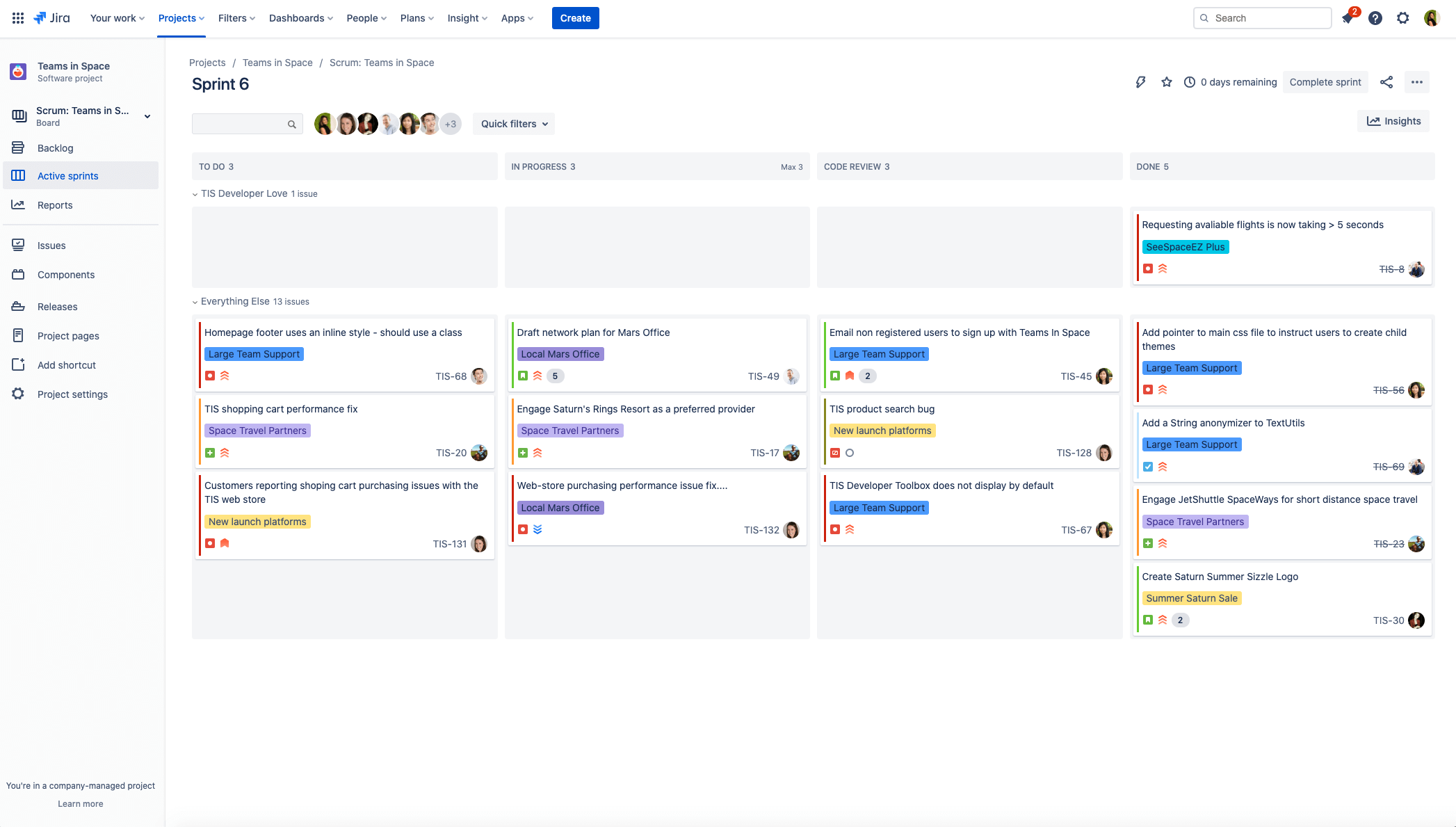Click Complete sprint button

point(1327,82)
